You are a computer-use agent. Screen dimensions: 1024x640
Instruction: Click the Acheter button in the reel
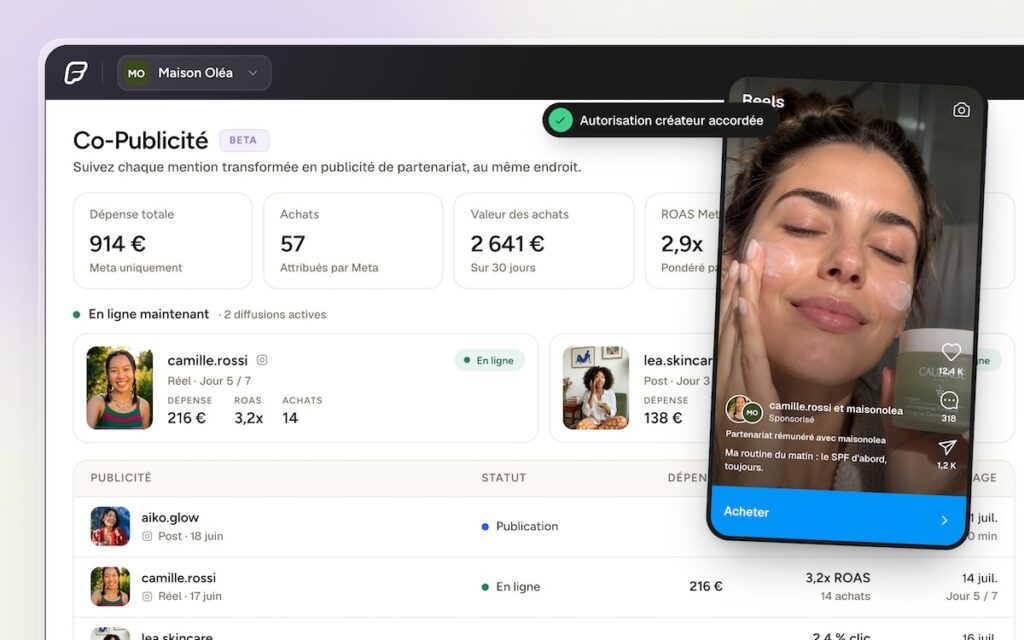[x=837, y=513]
